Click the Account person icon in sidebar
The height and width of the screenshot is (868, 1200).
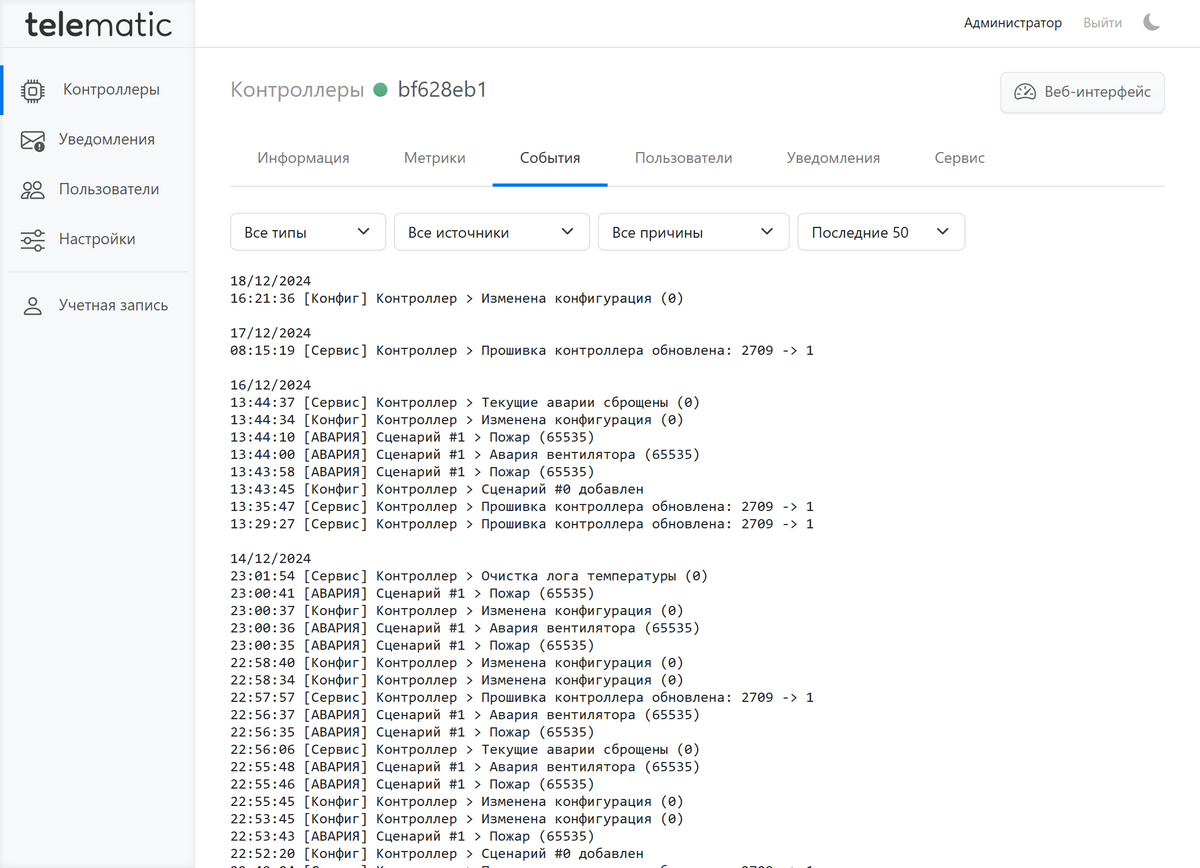point(33,306)
